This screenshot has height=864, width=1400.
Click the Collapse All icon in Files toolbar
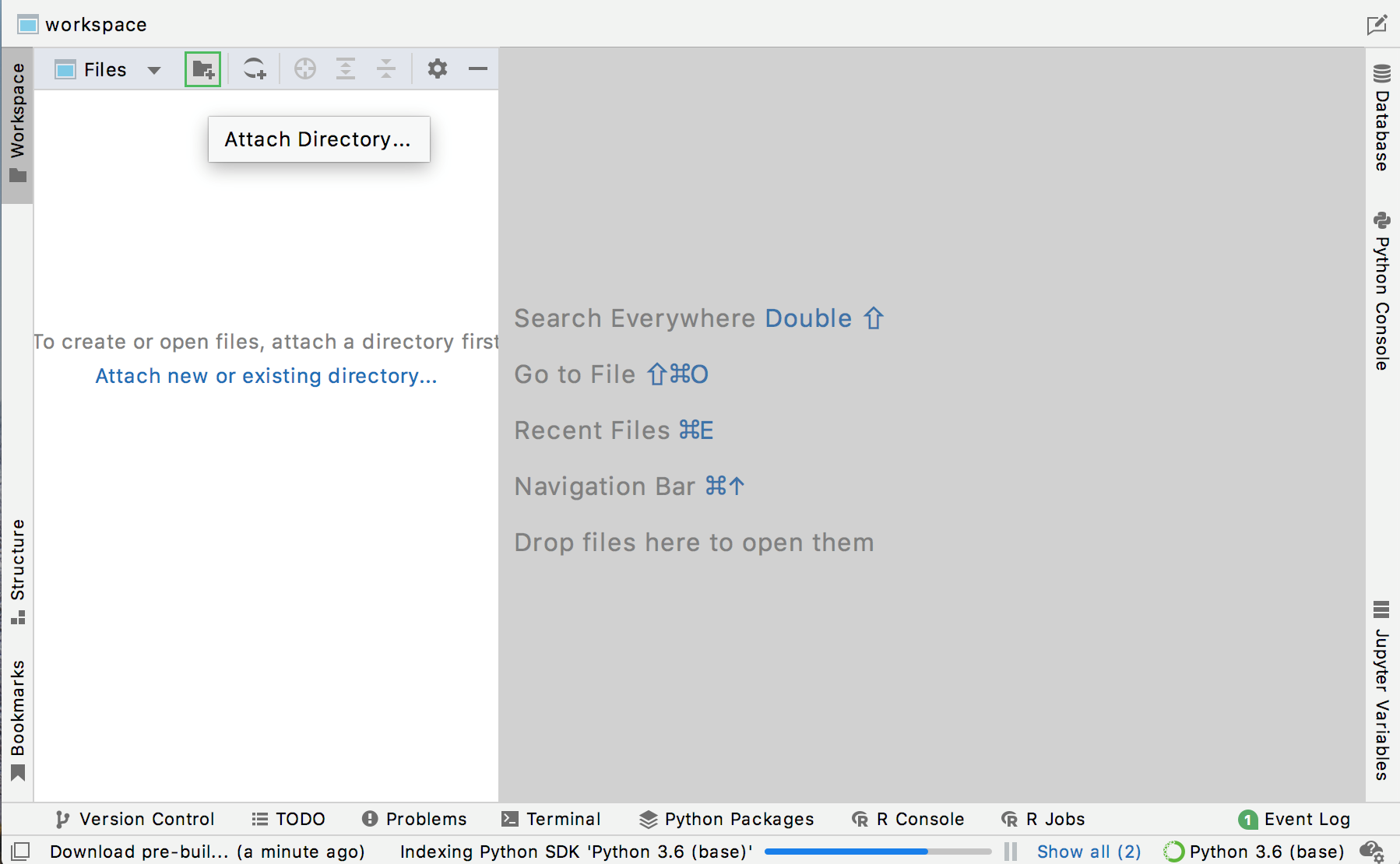click(x=386, y=68)
